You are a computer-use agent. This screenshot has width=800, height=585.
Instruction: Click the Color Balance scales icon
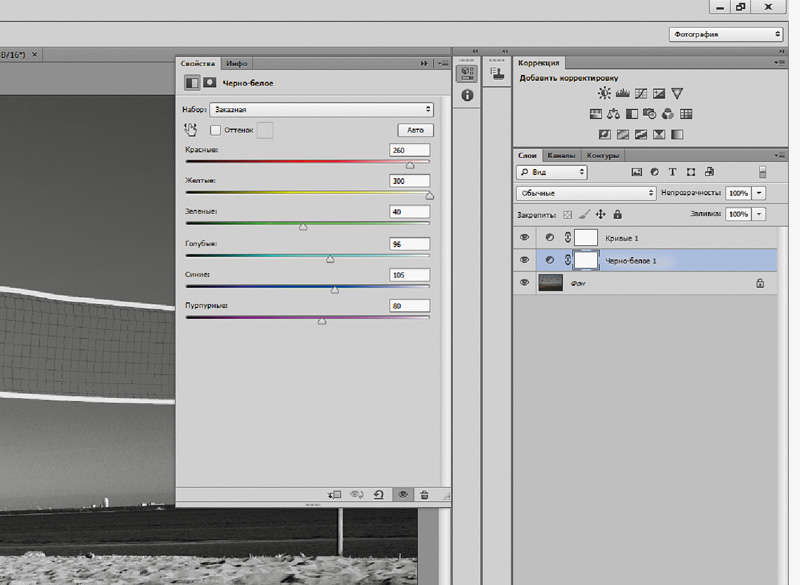[x=614, y=114]
